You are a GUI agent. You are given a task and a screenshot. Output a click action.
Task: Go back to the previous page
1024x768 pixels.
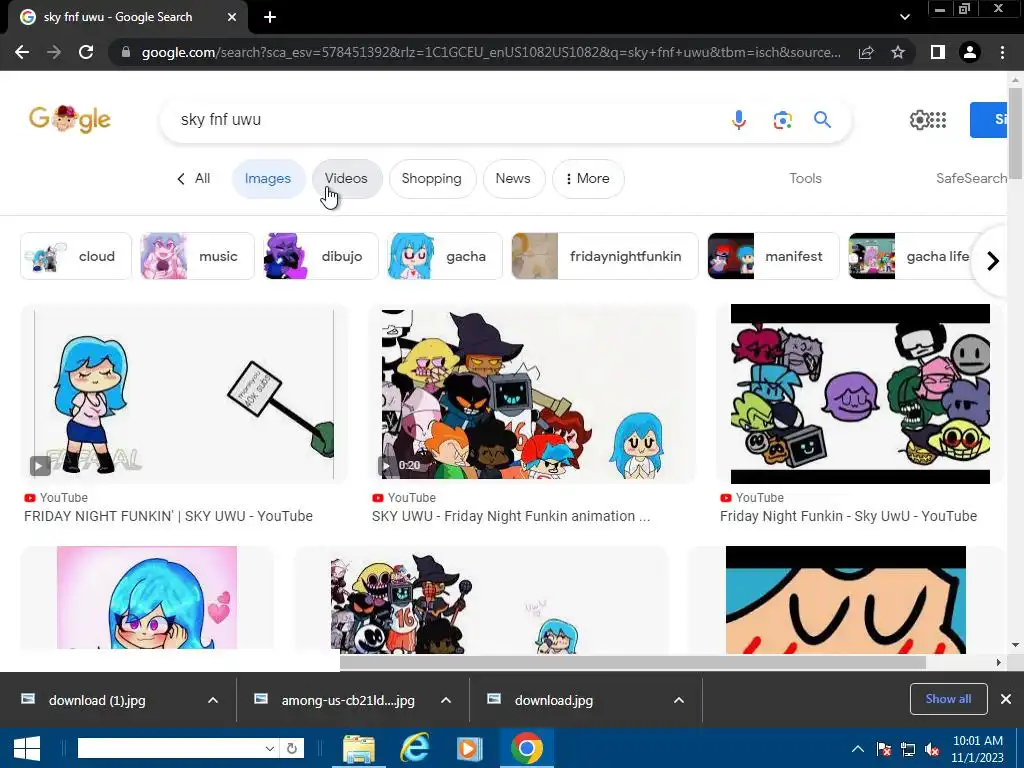(x=22, y=52)
